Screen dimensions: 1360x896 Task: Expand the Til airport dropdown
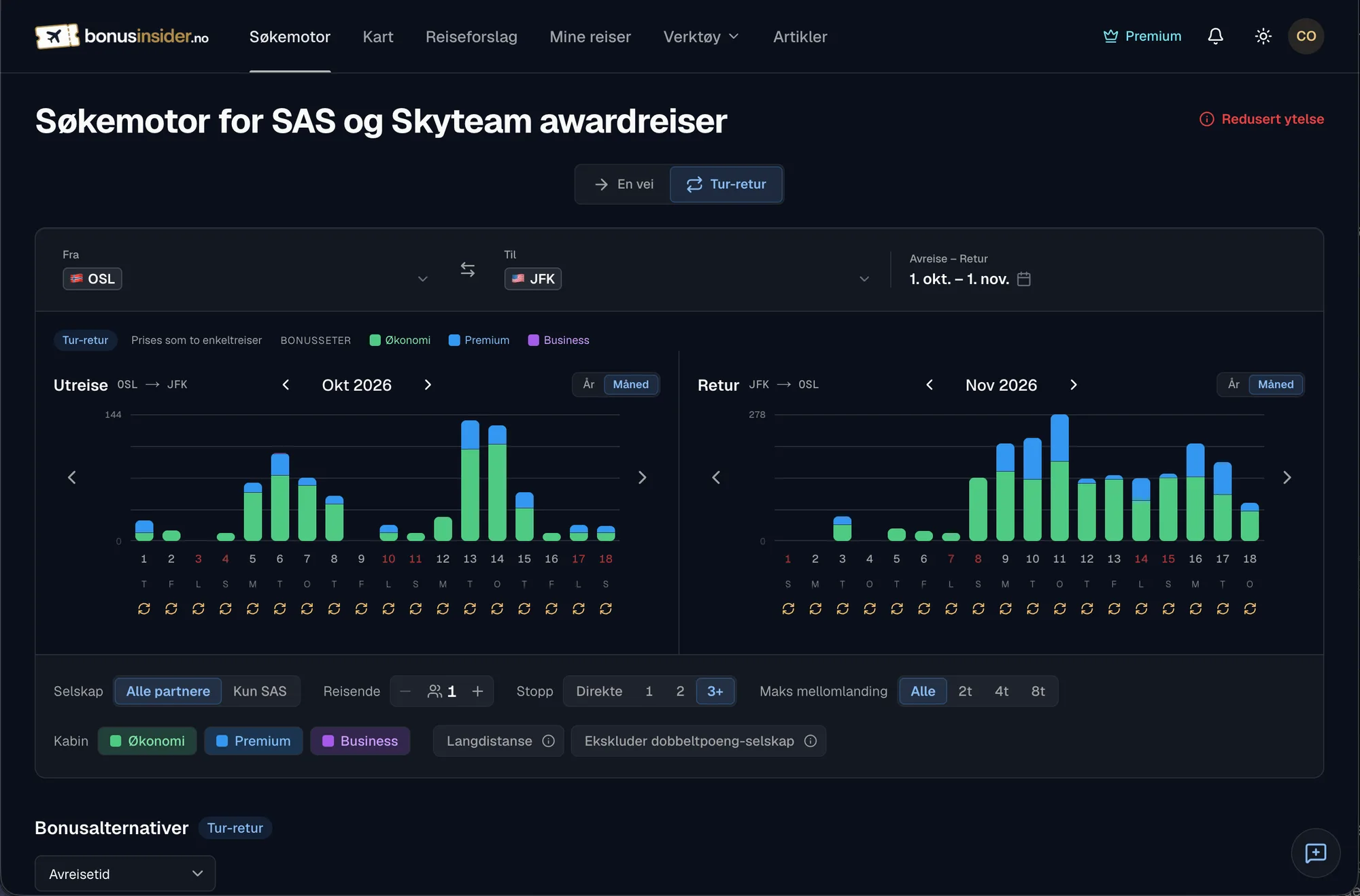864,279
